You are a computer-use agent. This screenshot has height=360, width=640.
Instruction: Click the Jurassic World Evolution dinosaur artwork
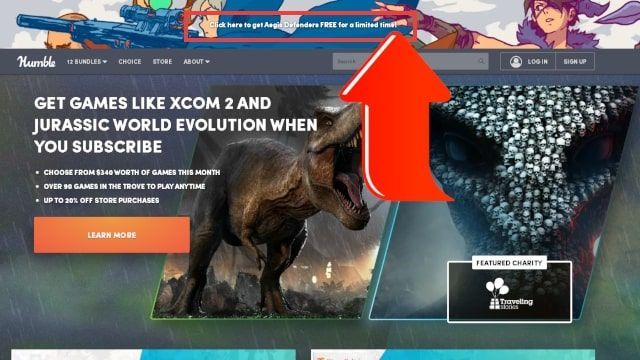click(x=269, y=204)
